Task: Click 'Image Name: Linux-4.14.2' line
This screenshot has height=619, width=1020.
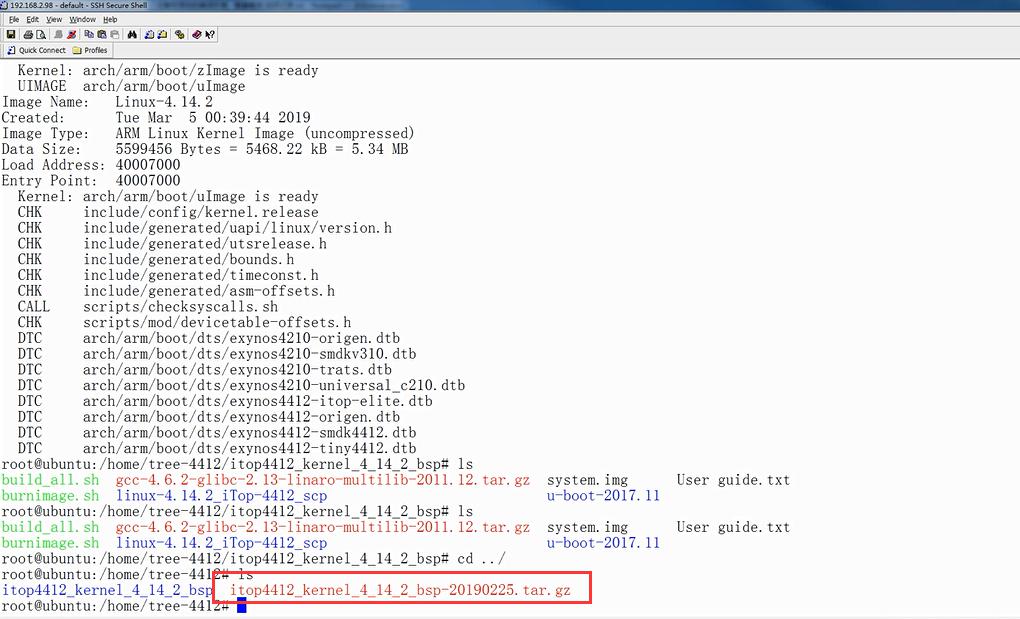Action: pyautogui.click(x=107, y=101)
